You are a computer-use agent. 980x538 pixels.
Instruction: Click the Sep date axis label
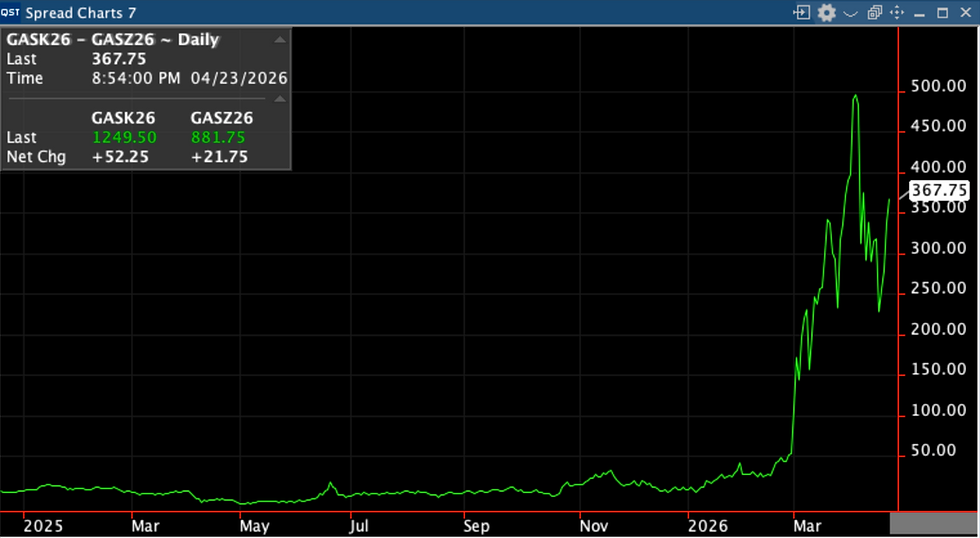[476, 526]
